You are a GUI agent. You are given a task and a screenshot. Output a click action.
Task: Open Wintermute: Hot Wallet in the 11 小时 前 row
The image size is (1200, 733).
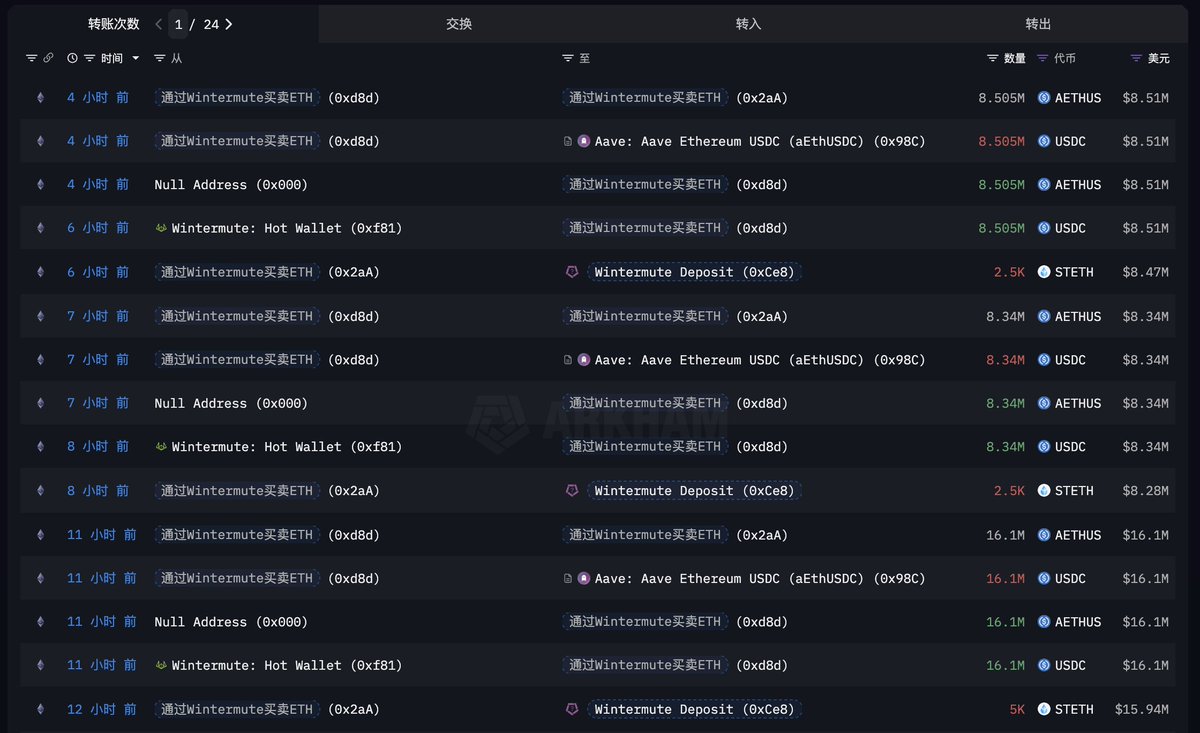[287, 665]
